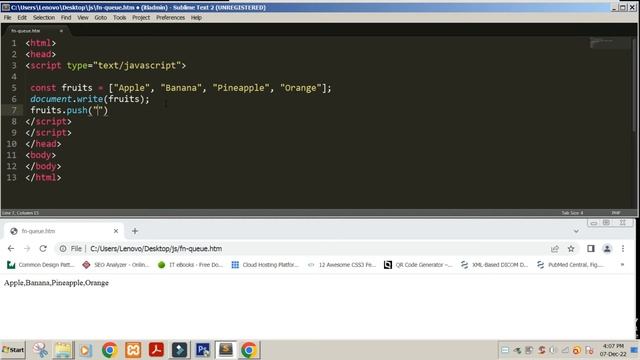Screen dimensions: 640x360
Task: Open the File menu in Sublime Text
Action: [x=7, y=18]
